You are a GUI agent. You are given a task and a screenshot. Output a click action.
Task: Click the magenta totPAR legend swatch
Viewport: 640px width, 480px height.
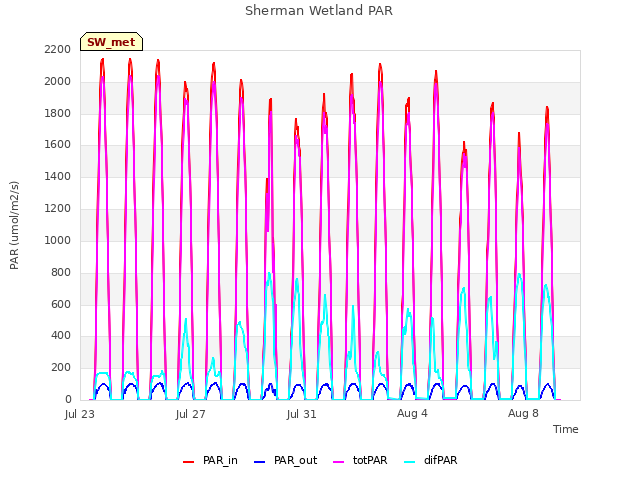tap(339, 462)
